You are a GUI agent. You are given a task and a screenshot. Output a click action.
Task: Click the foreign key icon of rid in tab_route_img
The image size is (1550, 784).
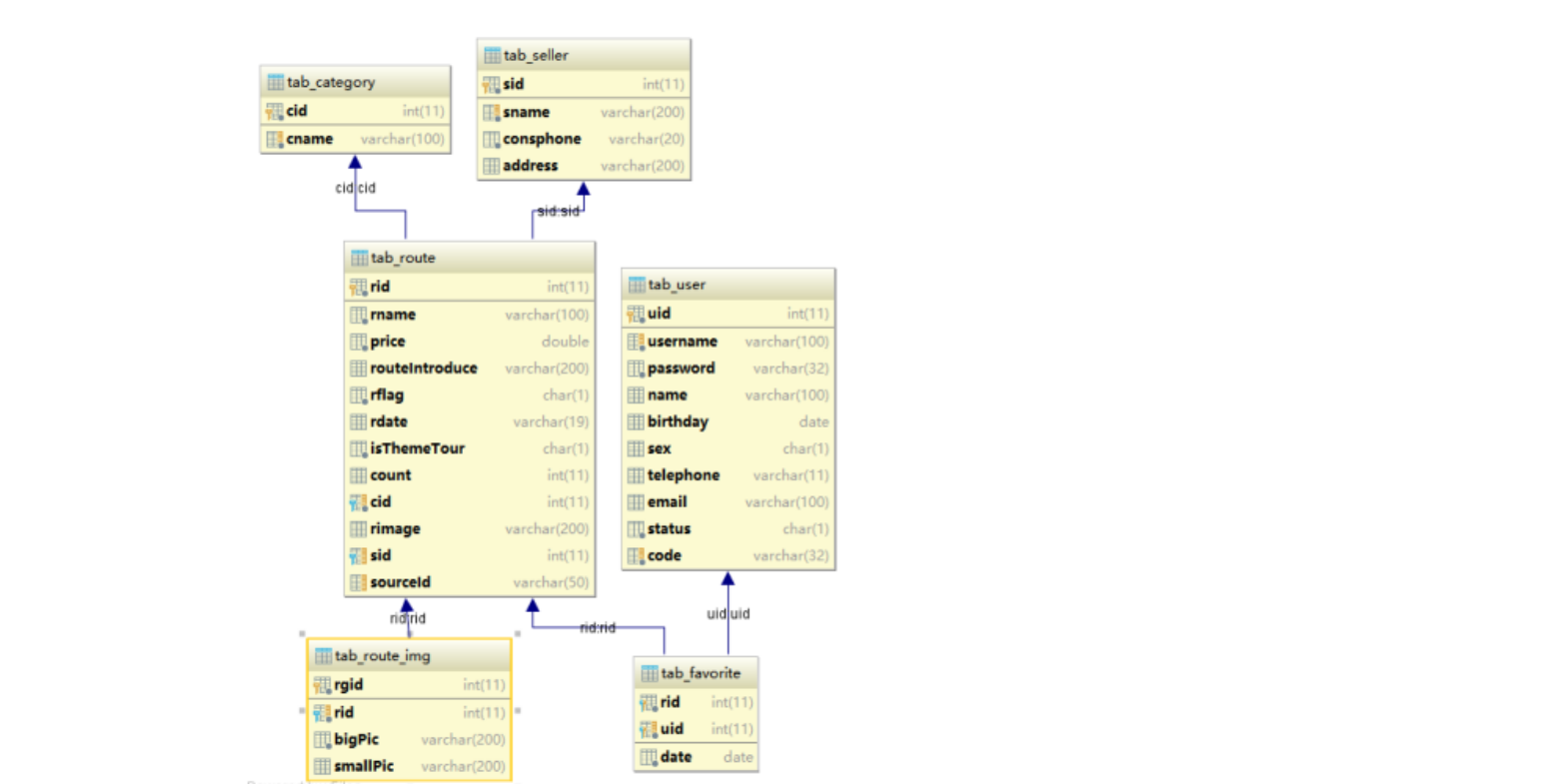pyautogui.click(x=323, y=713)
